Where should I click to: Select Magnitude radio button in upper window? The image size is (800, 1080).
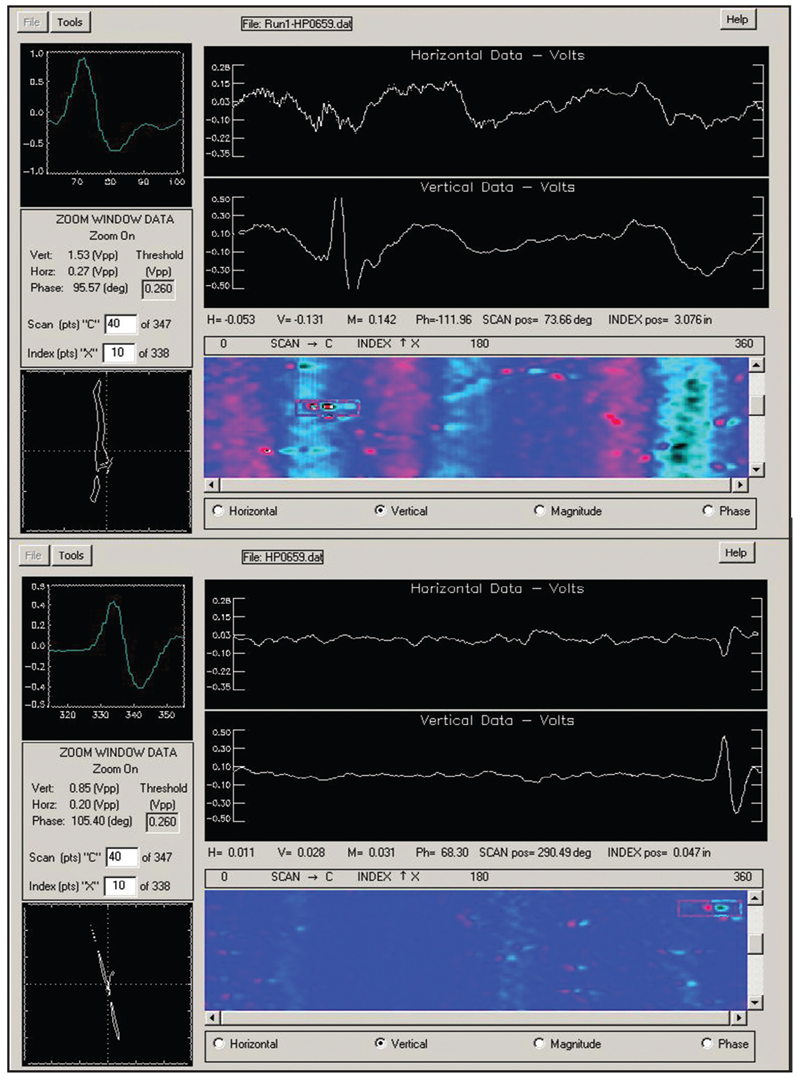(x=540, y=511)
